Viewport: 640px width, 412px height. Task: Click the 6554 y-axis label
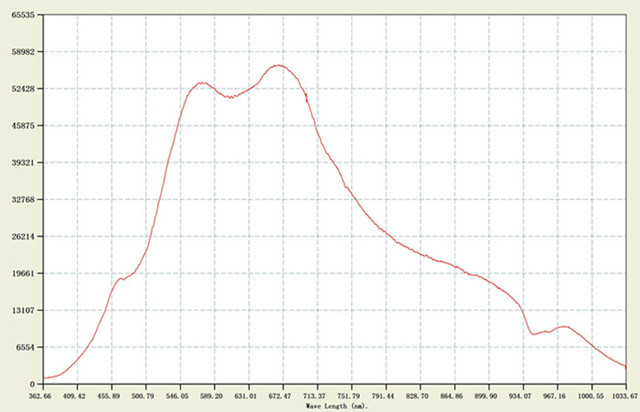[24, 347]
